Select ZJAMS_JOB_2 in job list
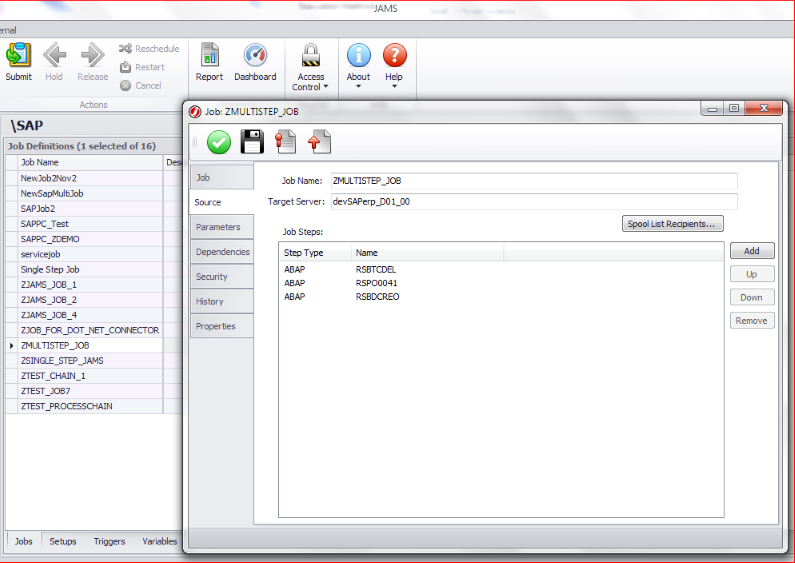The width and height of the screenshot is (795, 563). coord(90,300)
